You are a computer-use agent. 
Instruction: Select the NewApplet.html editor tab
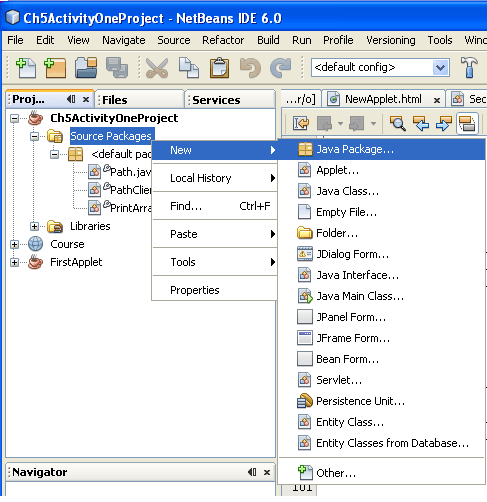point(383,99)
